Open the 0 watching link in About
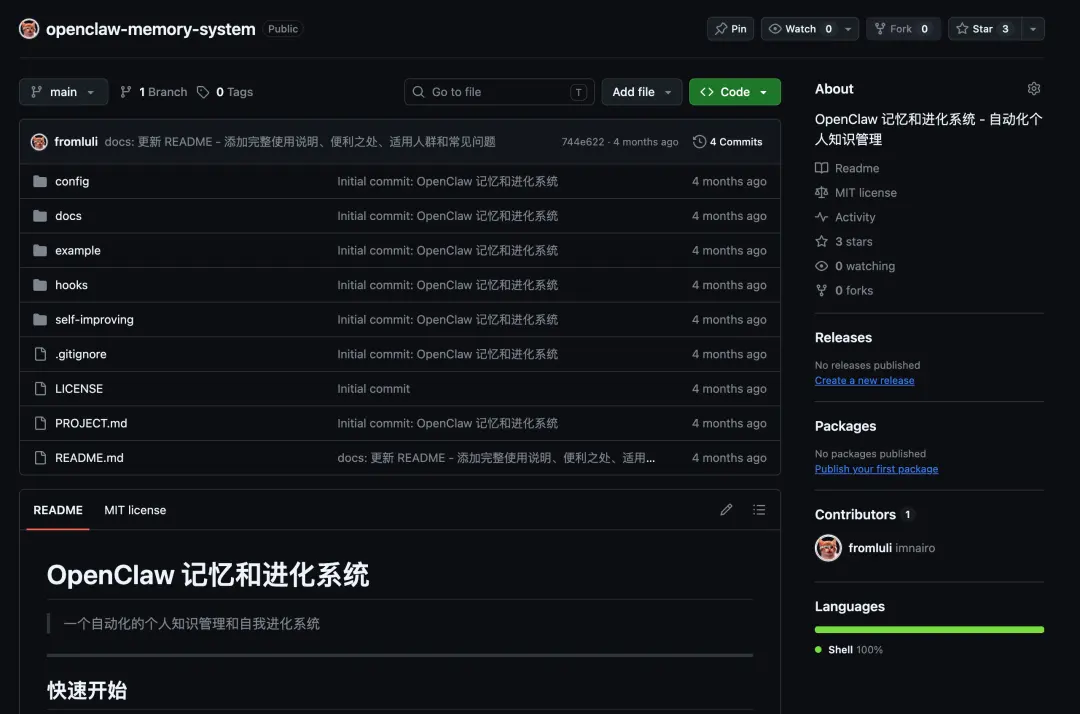This screenshot has height=714, width=1080. pyautogui.click(x=864, y=266)
